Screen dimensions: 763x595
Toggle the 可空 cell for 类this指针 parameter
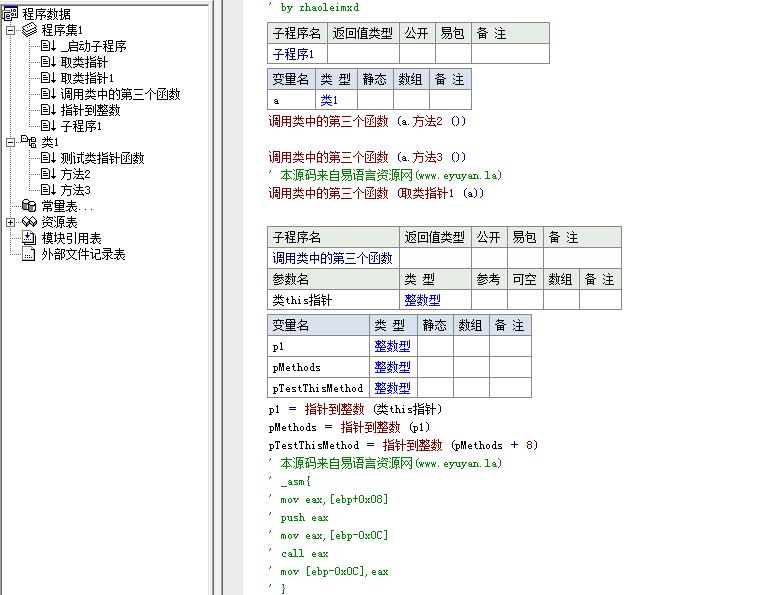pos(524,300)
